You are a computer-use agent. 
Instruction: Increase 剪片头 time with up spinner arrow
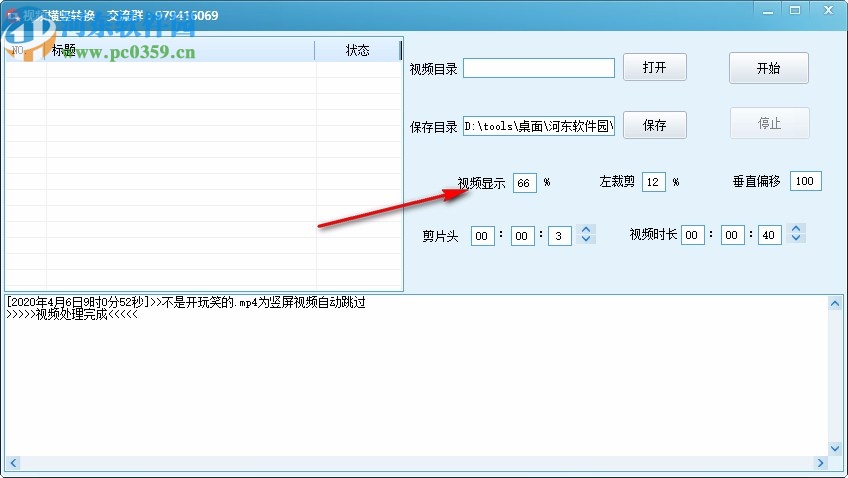(586, 229)
